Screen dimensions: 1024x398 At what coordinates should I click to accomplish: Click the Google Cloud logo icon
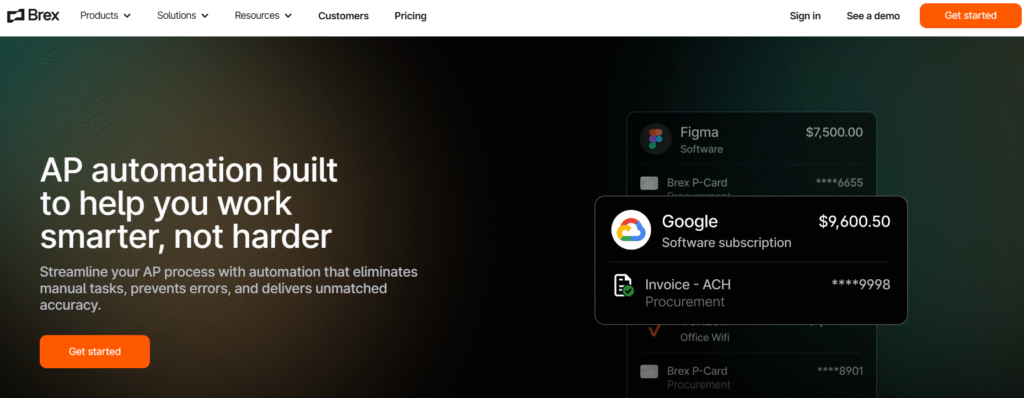[632, 230]
